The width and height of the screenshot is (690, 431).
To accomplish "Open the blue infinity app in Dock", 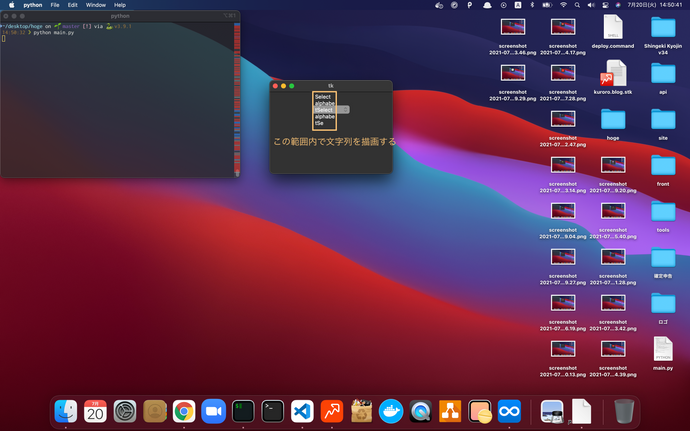I will pyautogui.click(x=509, y=411).
